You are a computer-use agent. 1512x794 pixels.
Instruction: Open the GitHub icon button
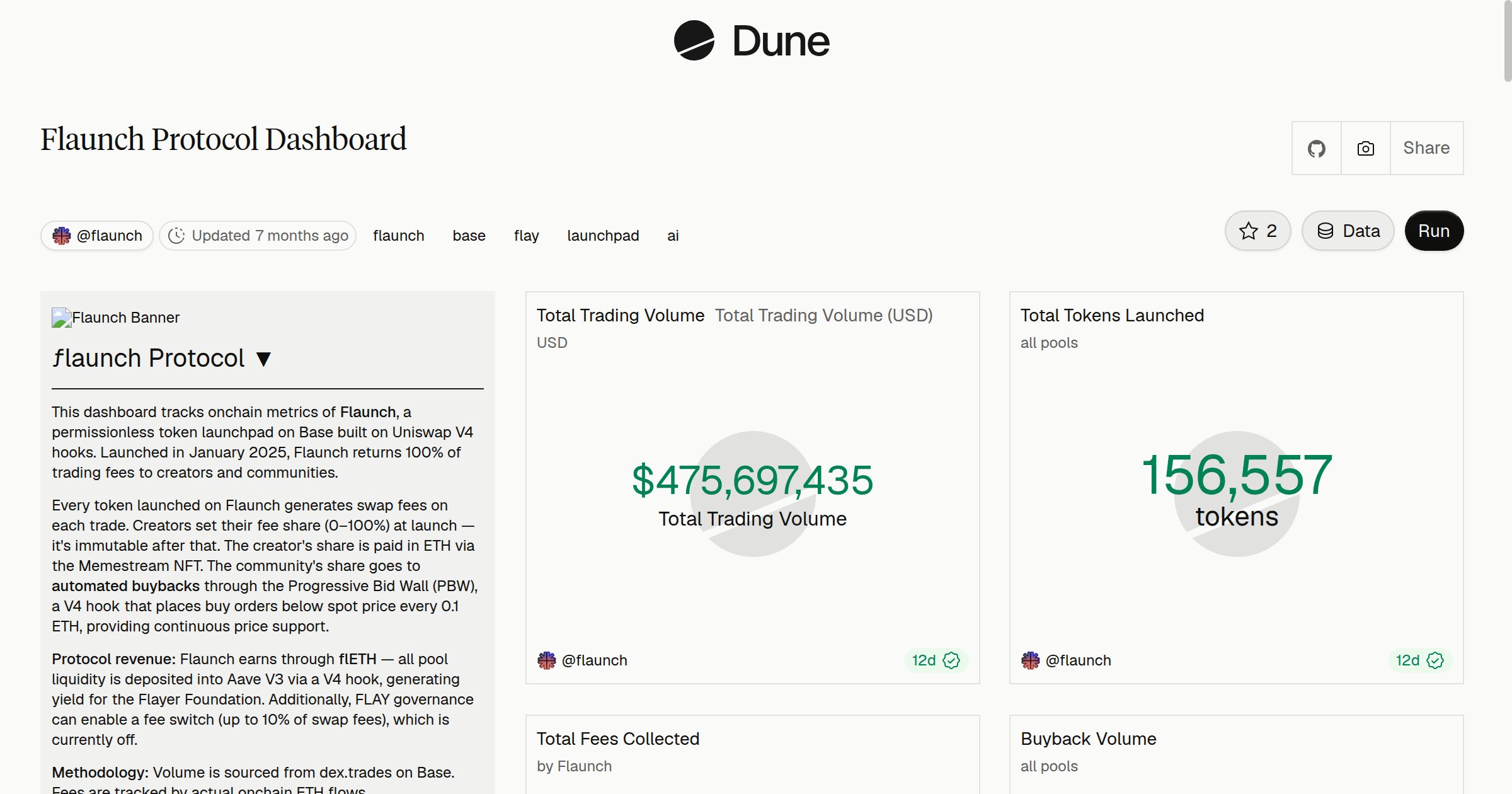[1316, 148]
